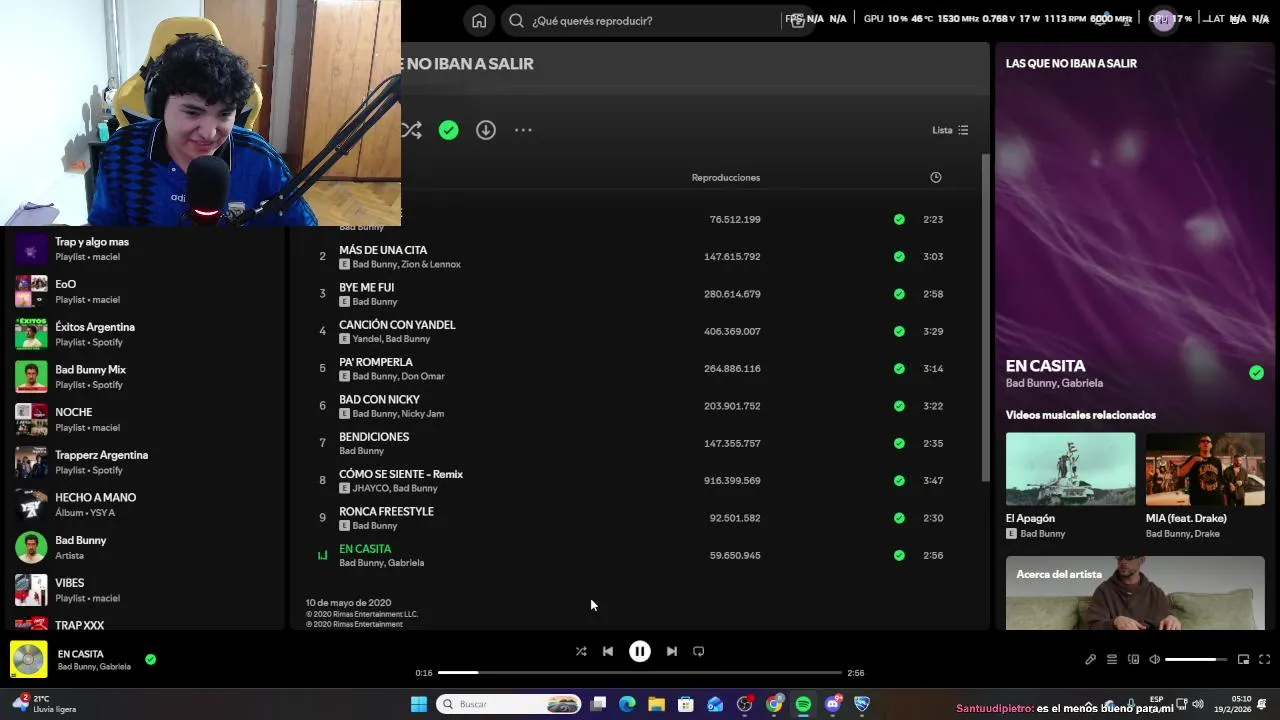The width and height of the screenshot is (1280, 720).
Task: Open the album three-dots more options menu
Action: (523, 130)
